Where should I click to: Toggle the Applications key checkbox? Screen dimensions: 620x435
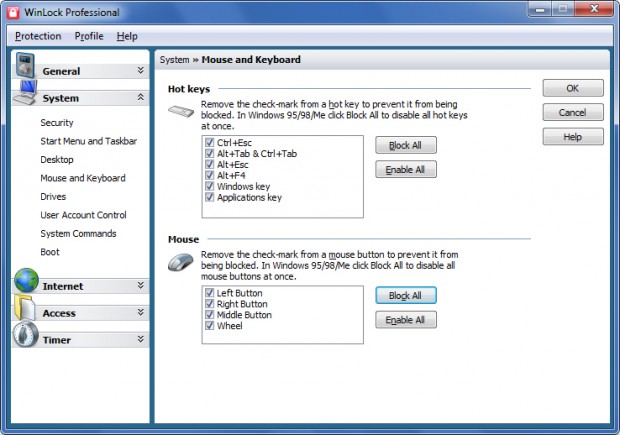pyautogui.click(x=210, y=197)
